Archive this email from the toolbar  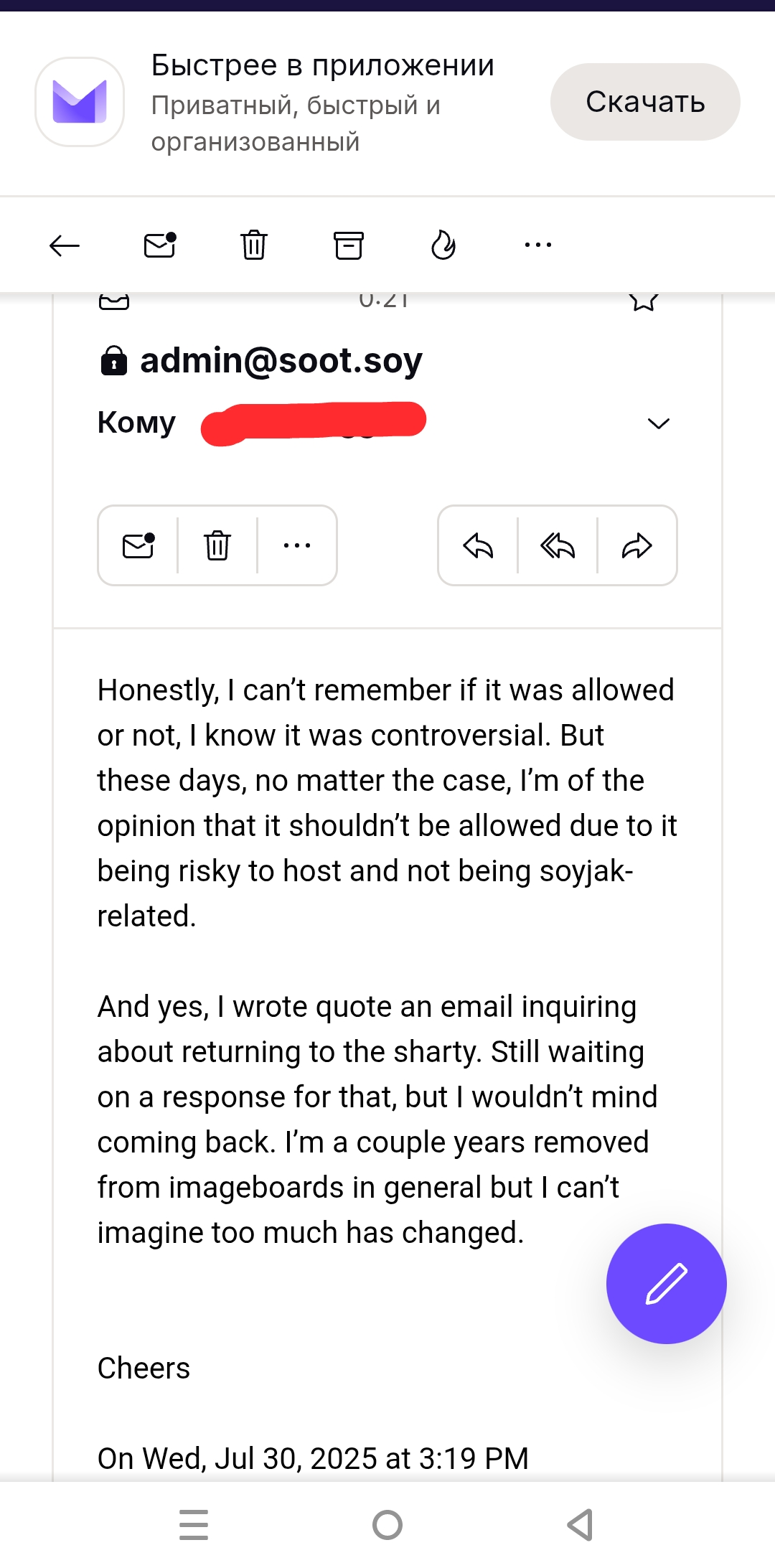(x=349, y=245)
